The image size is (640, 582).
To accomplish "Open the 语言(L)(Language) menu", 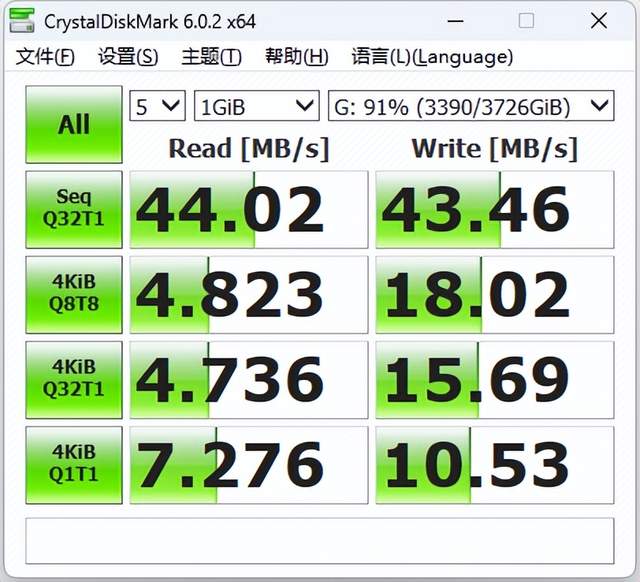I will tap(432, 56).
